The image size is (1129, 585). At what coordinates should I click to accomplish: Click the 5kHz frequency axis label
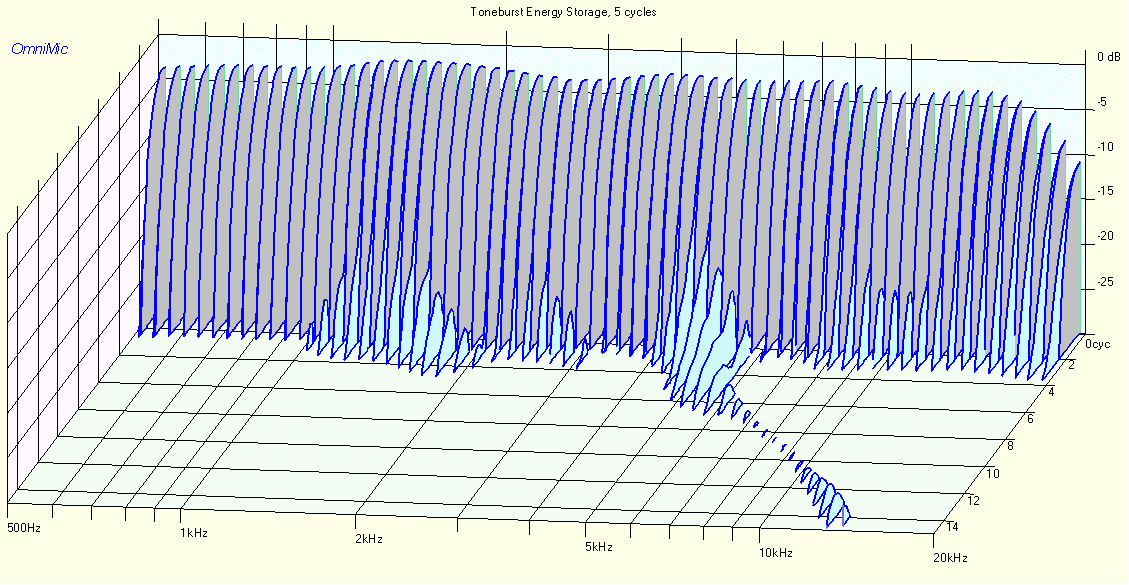(x=598, y=547)
